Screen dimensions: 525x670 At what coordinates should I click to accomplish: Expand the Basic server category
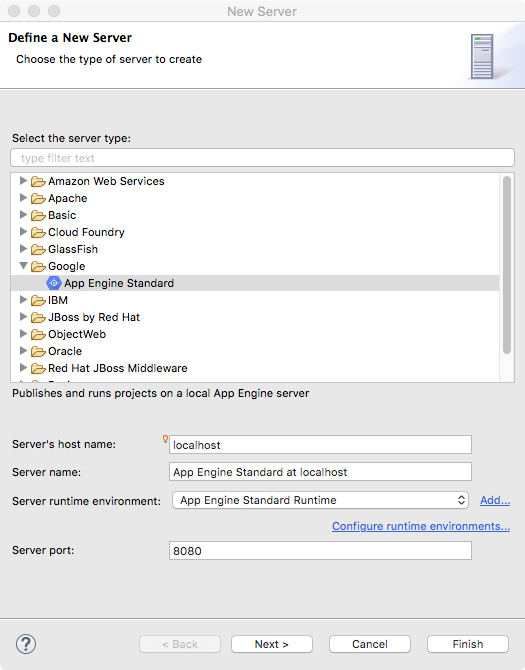(23, 215)
